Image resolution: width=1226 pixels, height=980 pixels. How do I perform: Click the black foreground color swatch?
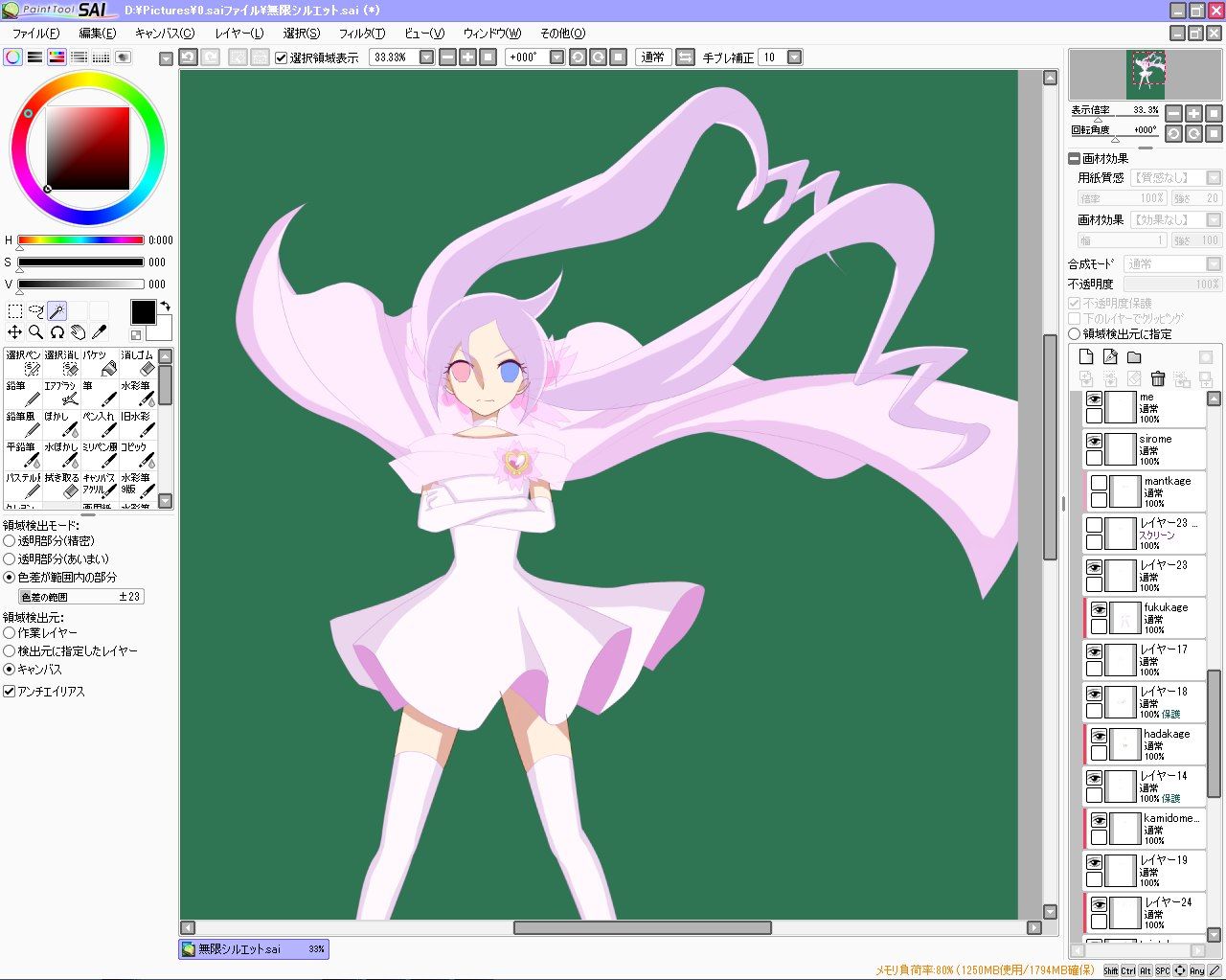(x=143, y=312)
